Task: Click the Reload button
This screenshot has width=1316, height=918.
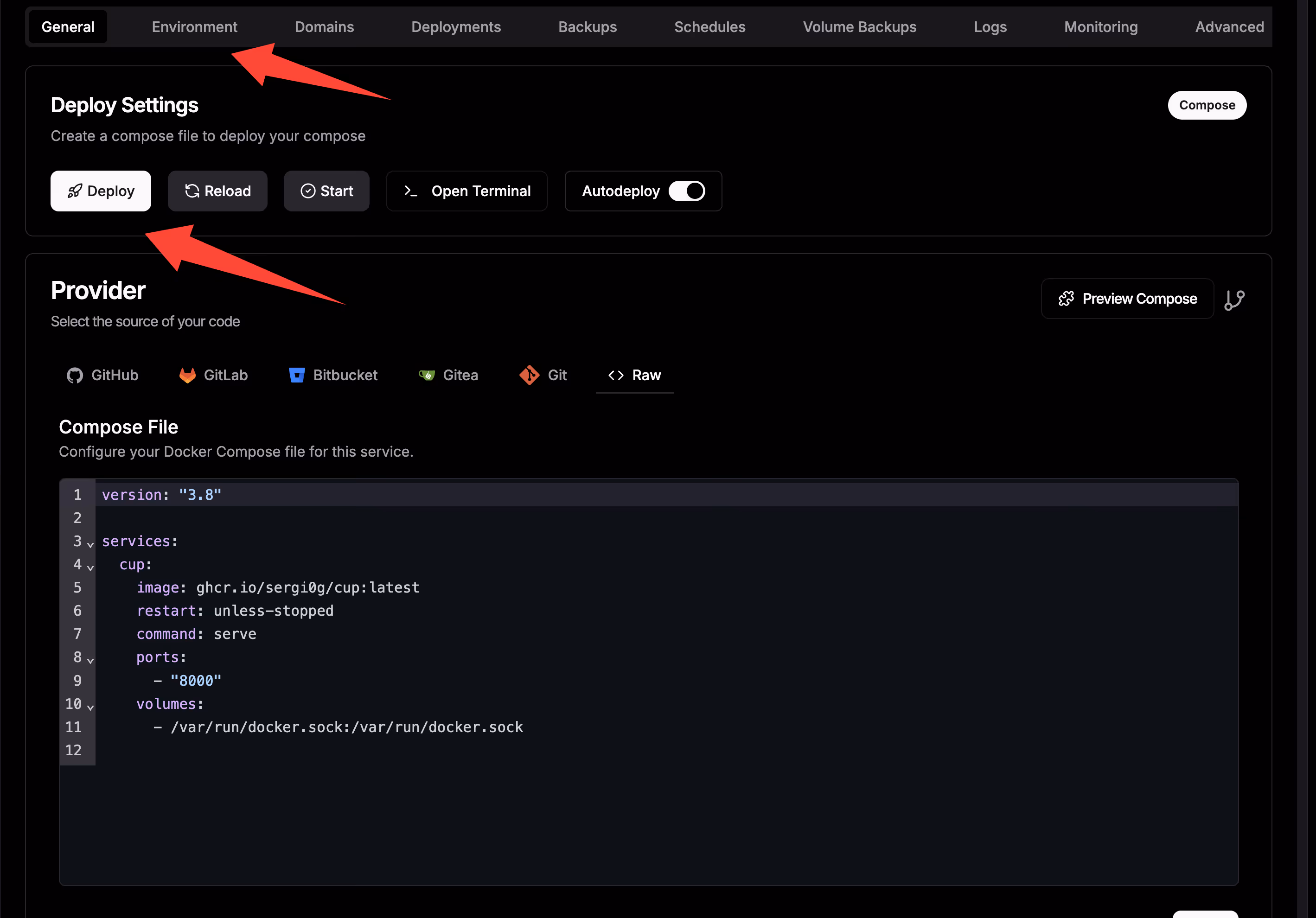Action: 217,191
